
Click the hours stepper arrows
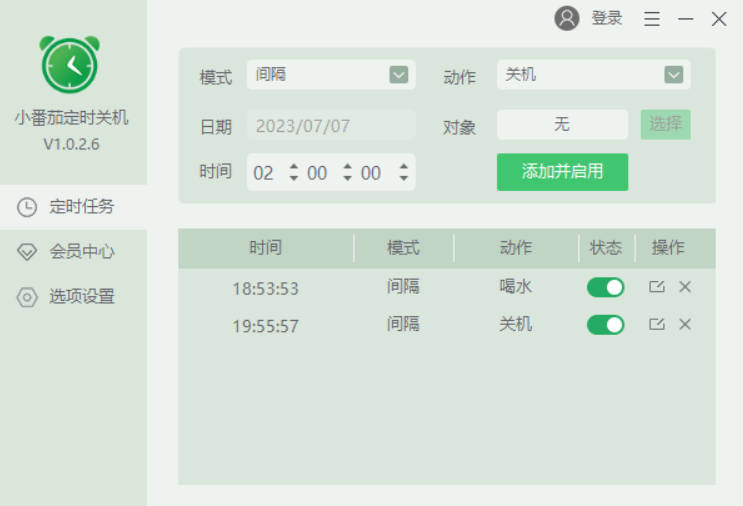(x=294, y=172)
